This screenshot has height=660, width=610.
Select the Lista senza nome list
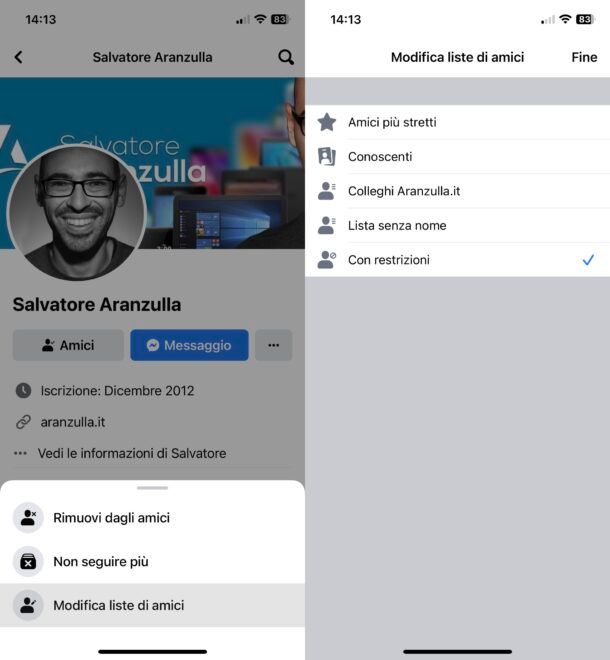pos(458,226)
